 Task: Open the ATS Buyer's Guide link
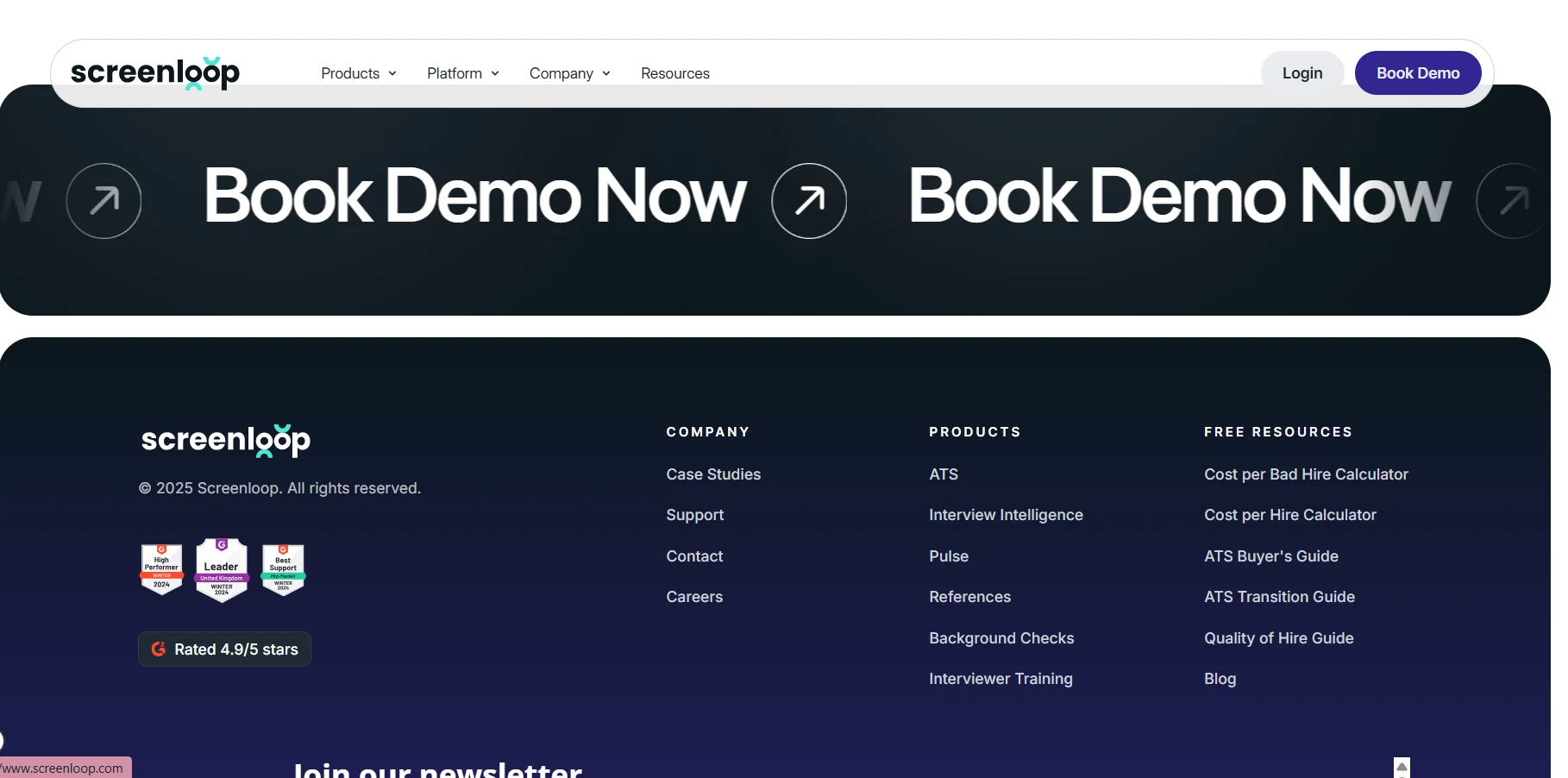(x=1271, y=556)
